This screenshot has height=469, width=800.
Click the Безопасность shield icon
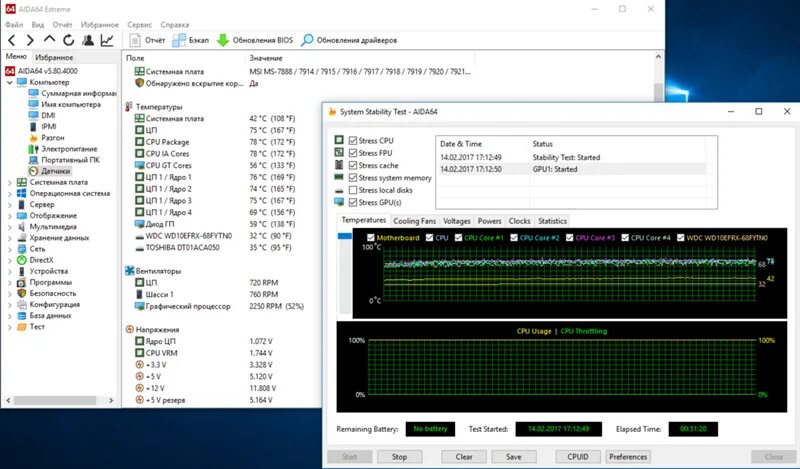click(21, 293)
